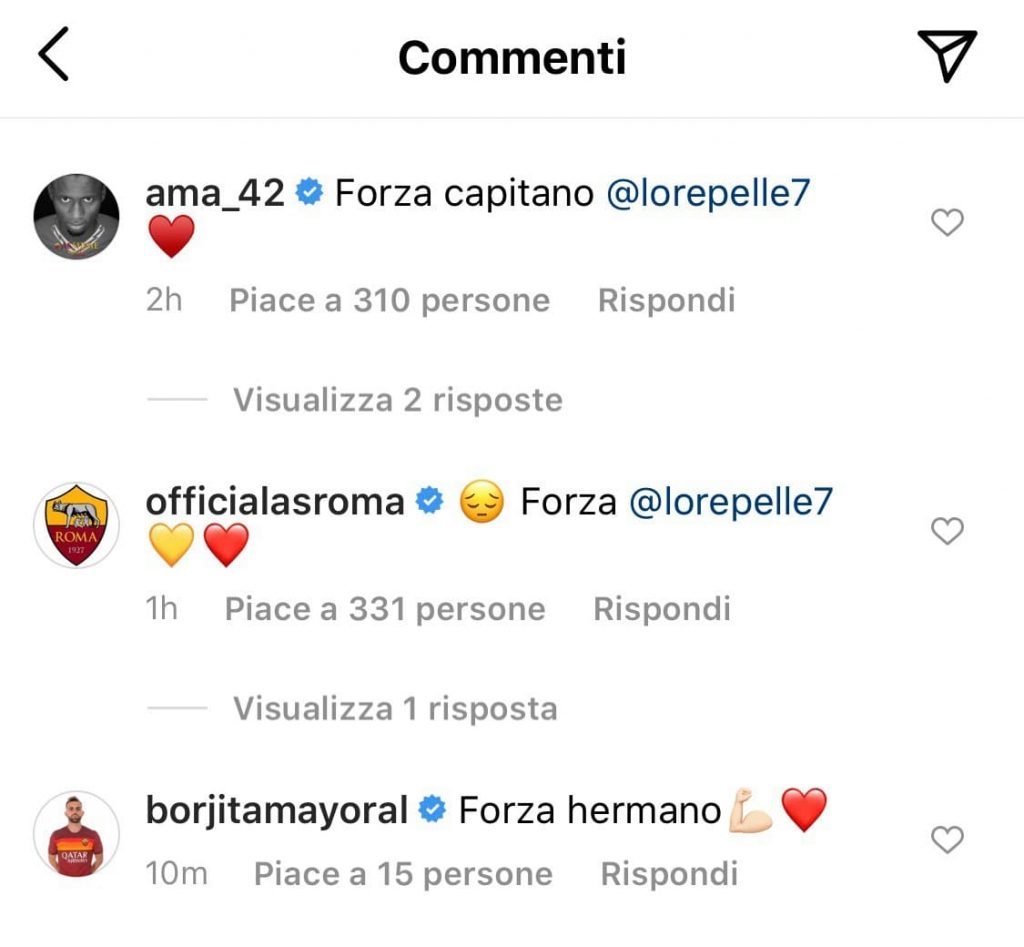The image size is (1024, 947).
Task: Go back using the left chevron arrow
Action: click(x=54, y=54)
